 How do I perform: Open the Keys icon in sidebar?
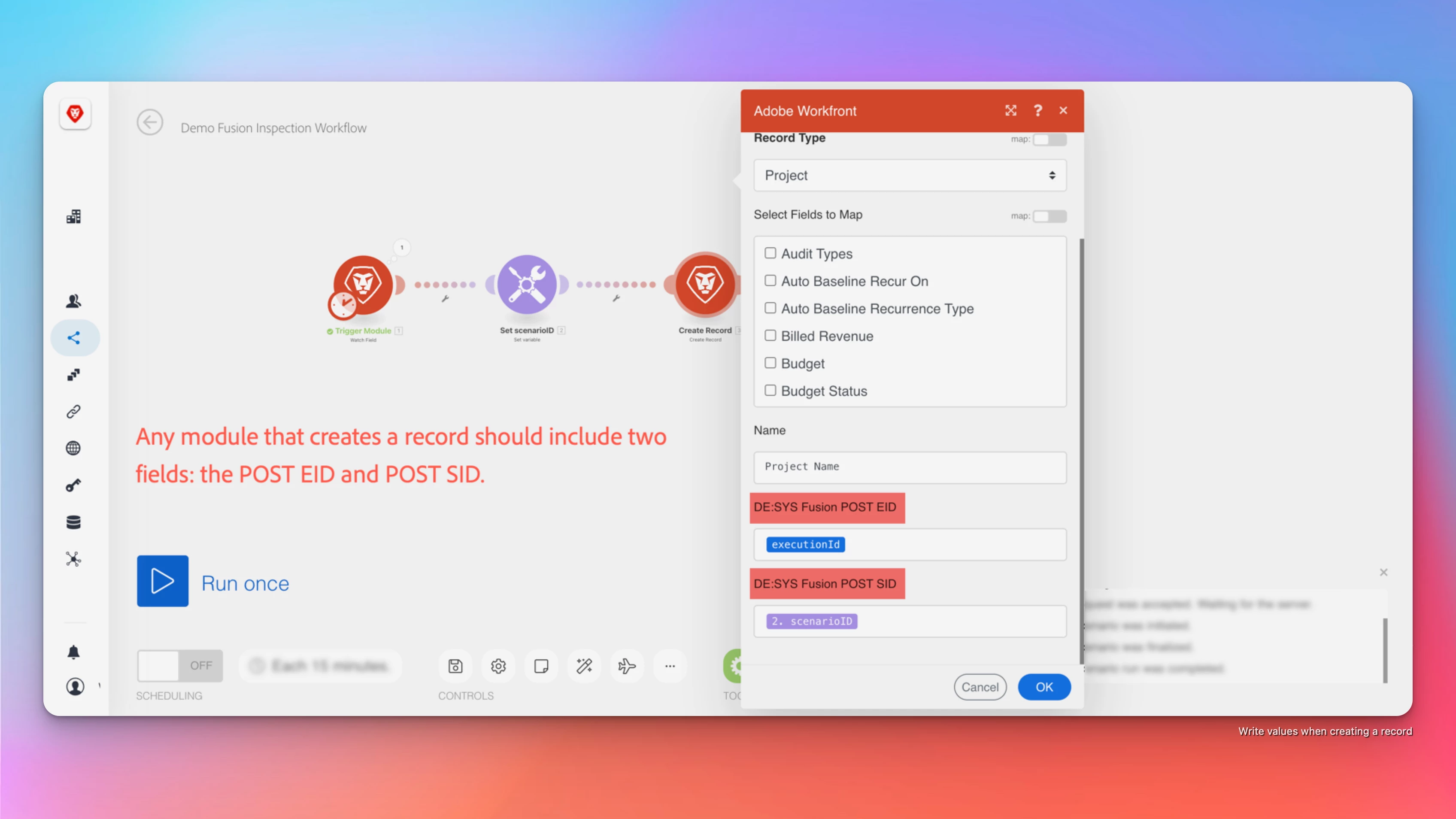pos(73,485)
